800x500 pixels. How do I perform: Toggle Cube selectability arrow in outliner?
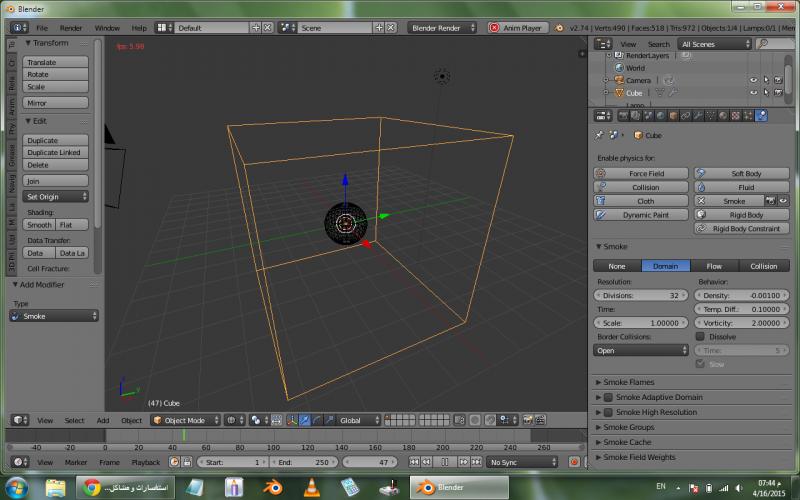coord(766,93)
